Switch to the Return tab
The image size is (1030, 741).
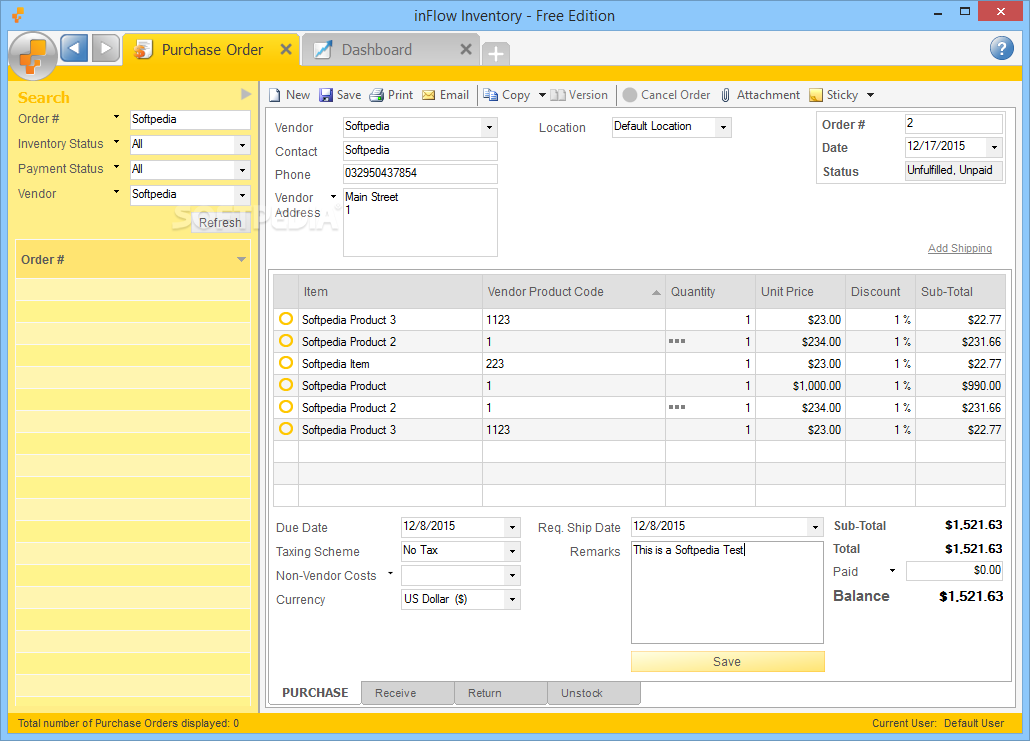tap(501, 693)
